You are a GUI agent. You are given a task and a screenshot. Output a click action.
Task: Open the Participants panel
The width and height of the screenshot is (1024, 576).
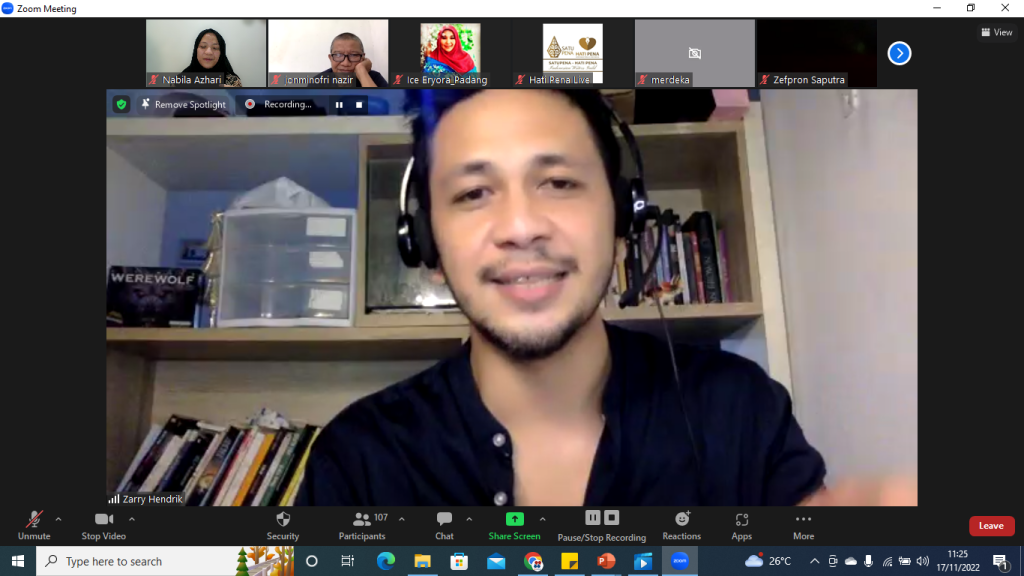(x=362, y=526)
